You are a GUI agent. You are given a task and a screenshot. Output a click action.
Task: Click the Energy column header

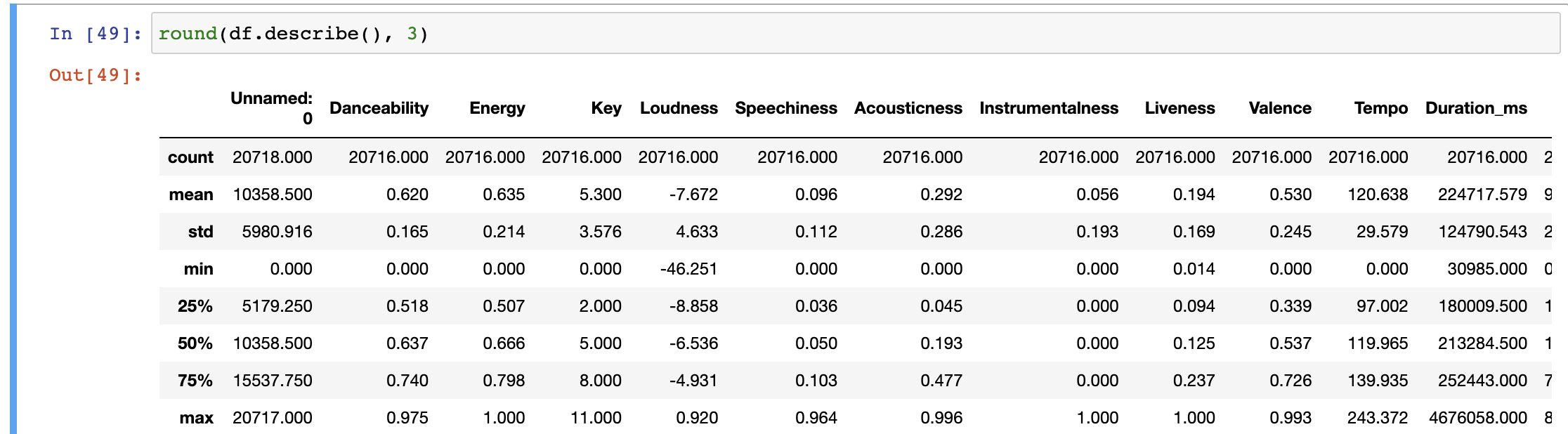497,108
